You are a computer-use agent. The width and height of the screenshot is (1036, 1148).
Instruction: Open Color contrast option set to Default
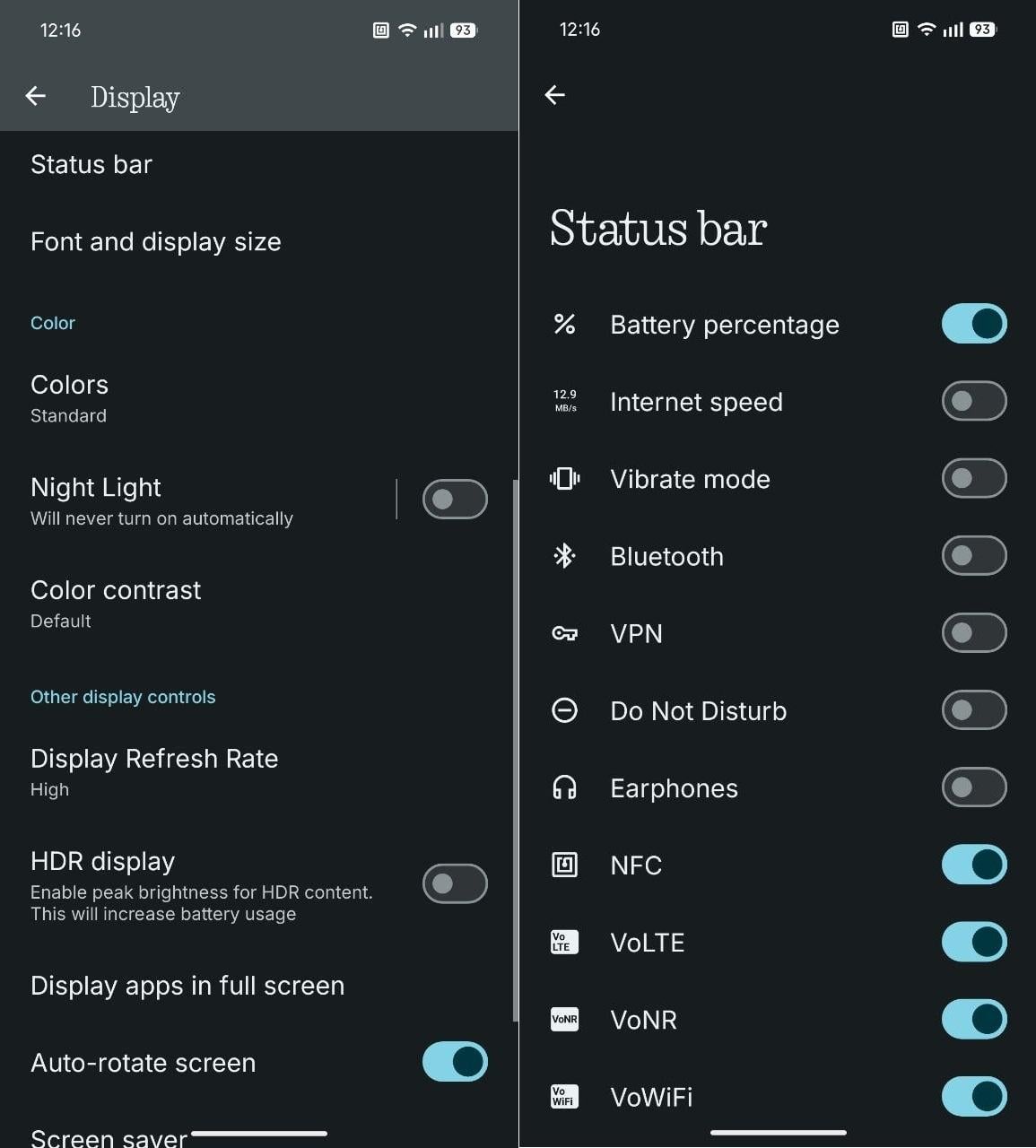[259, 604]
